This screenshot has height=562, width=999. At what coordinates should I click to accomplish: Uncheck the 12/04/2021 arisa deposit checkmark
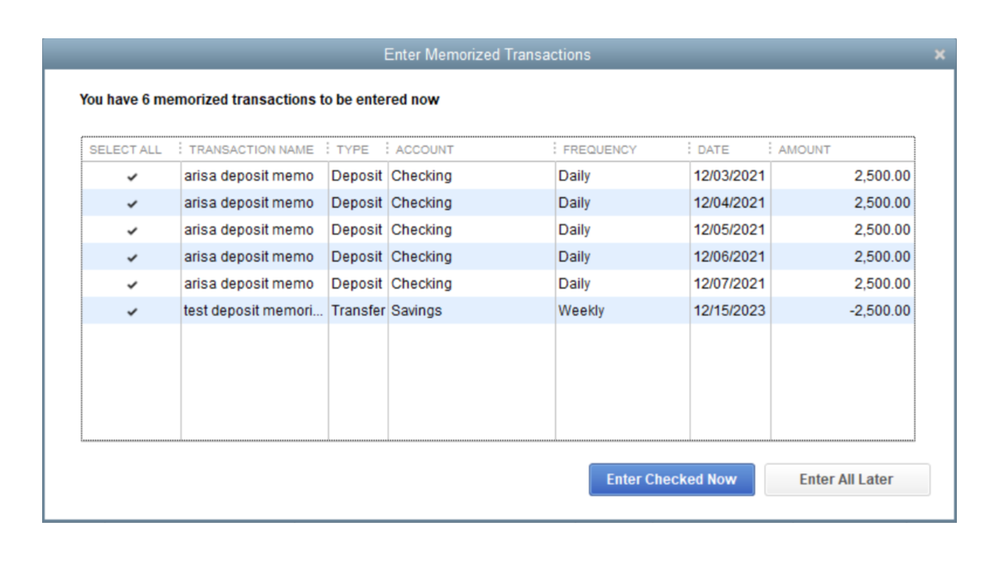[x=132, y=204]
